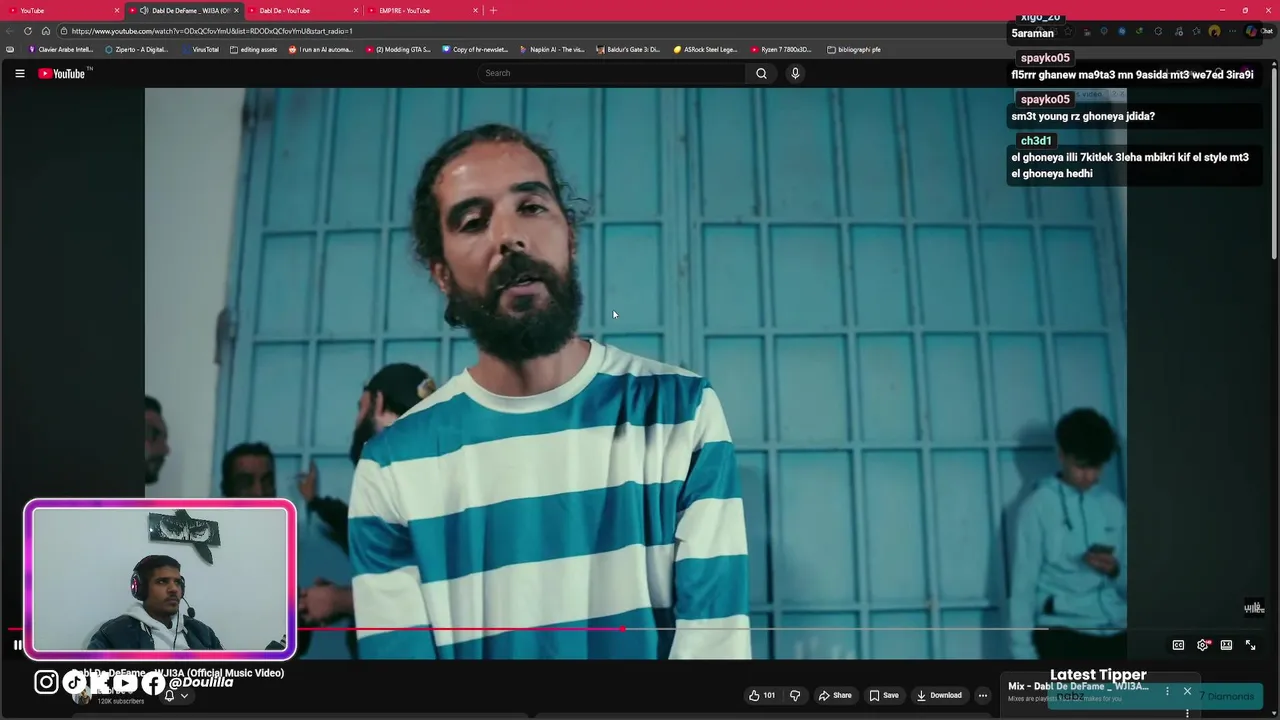Image resolution: width=1280 pixels, height=720 pixels.
Task: Open a new browser tab
Action: pos(493,10)
